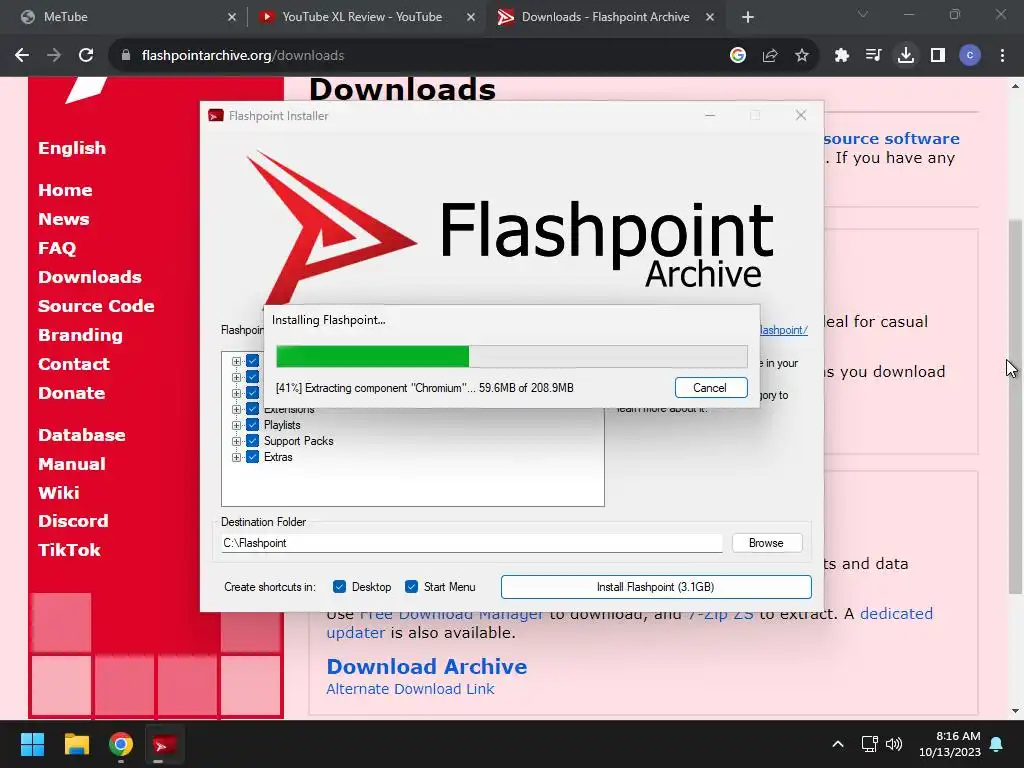Expand the Extensions tree node

click(x=236, y=409)
